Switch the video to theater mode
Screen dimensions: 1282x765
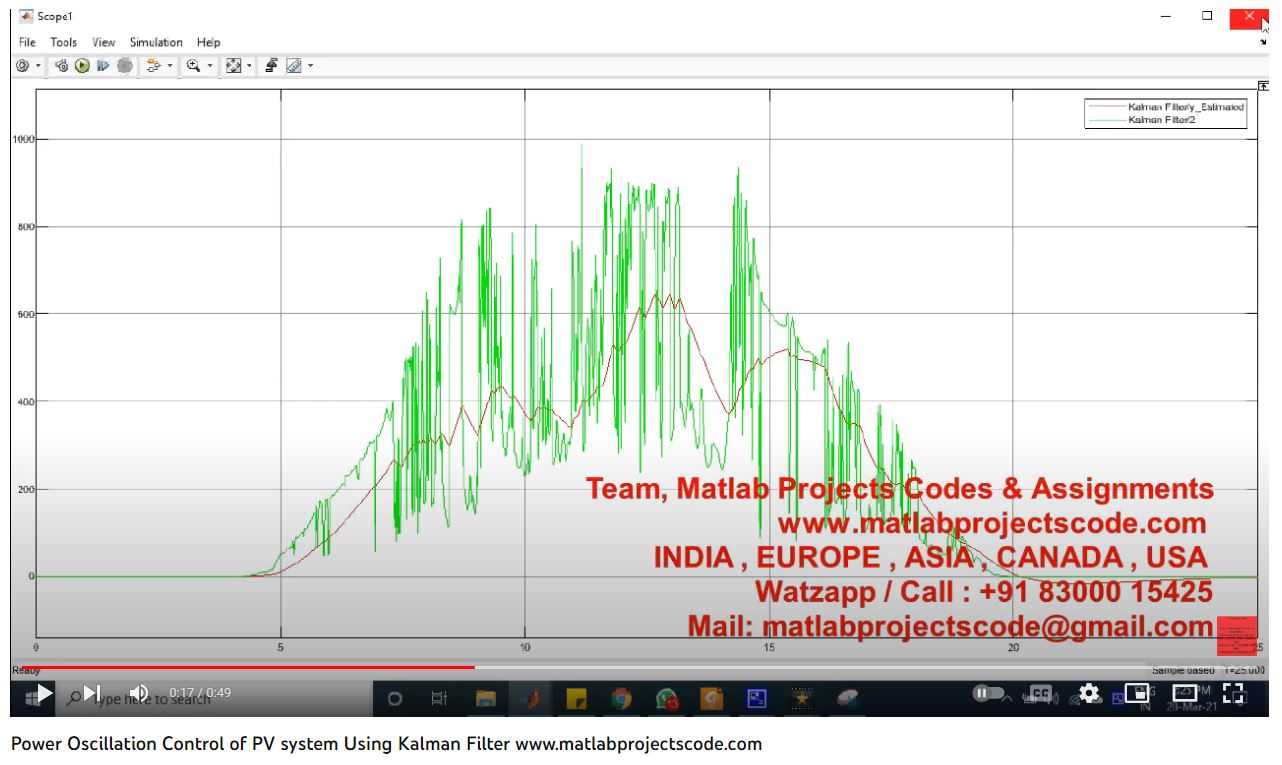point(1185,692)
